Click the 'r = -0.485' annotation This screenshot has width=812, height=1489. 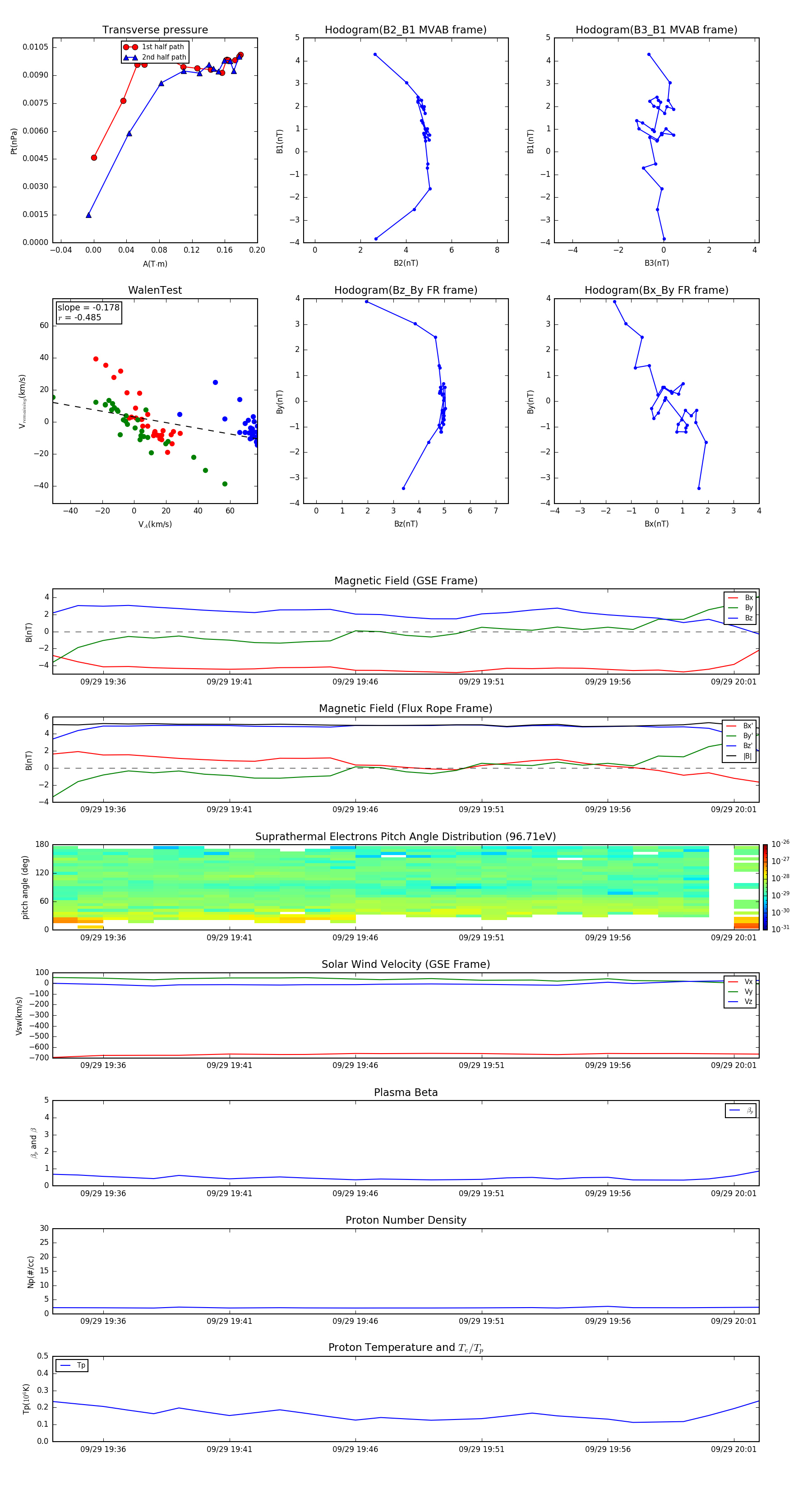pos(79,317)
